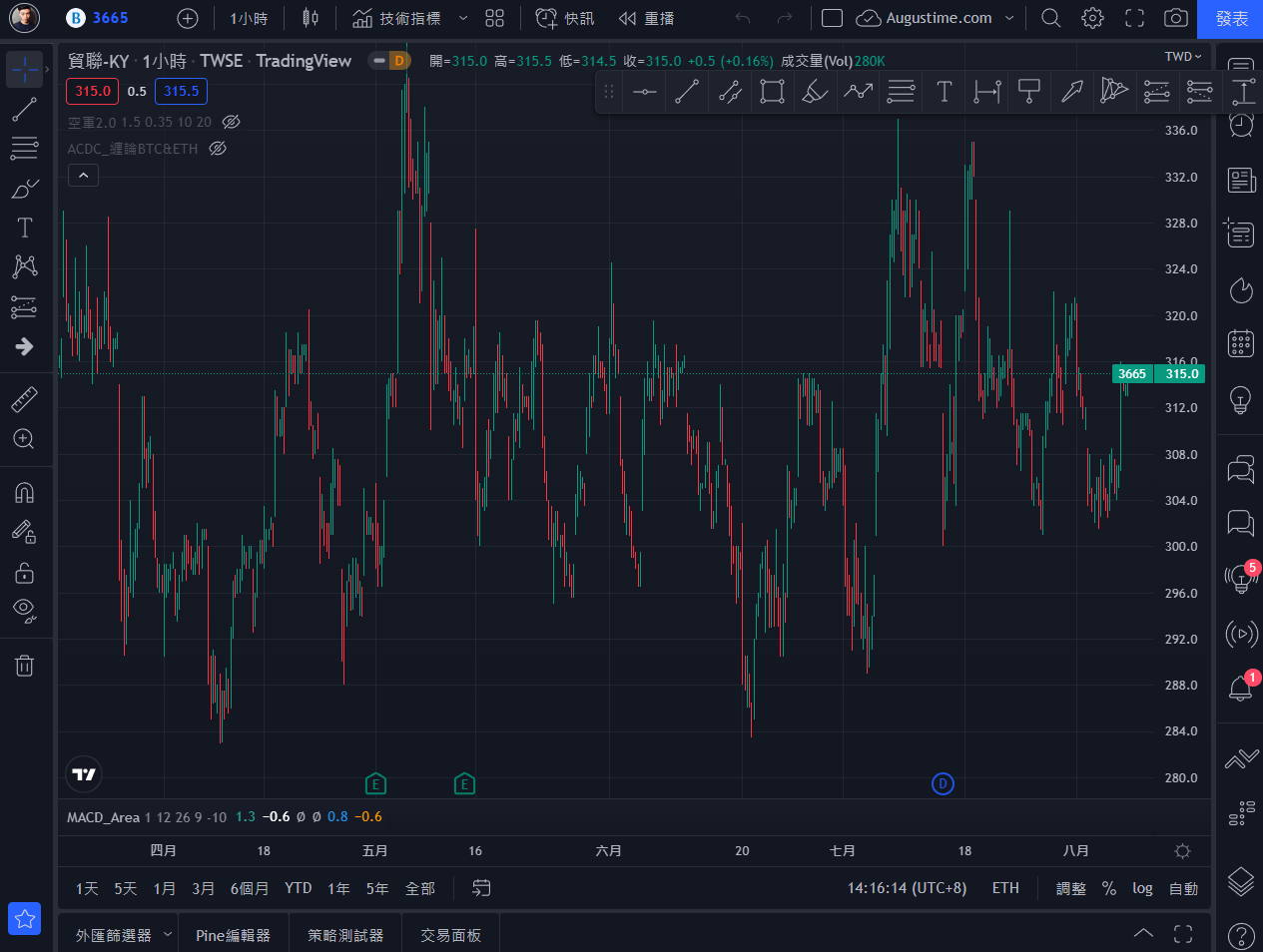1263x952 pixels.
Task: Pick the arrow drawing in the floating toolbar
Action: (1071, 92)
